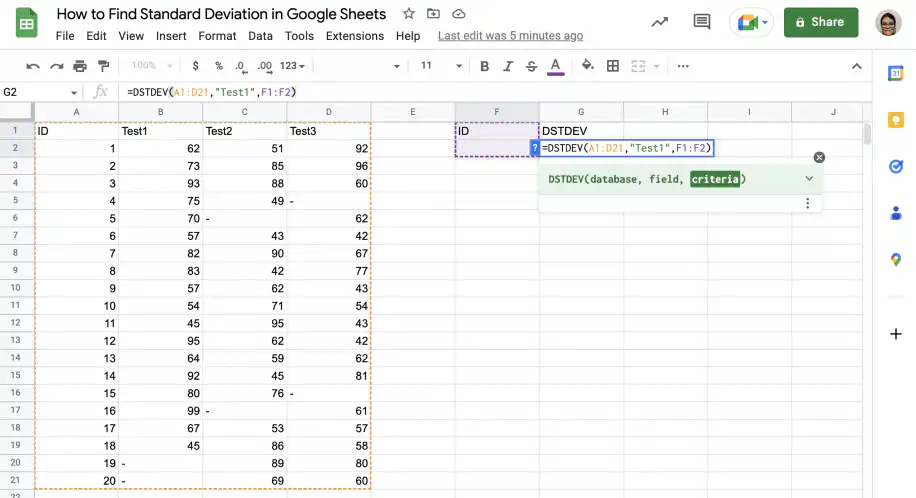Open the Google Sheets home icon
916x498 pixels.
click(x=26, y=23)
